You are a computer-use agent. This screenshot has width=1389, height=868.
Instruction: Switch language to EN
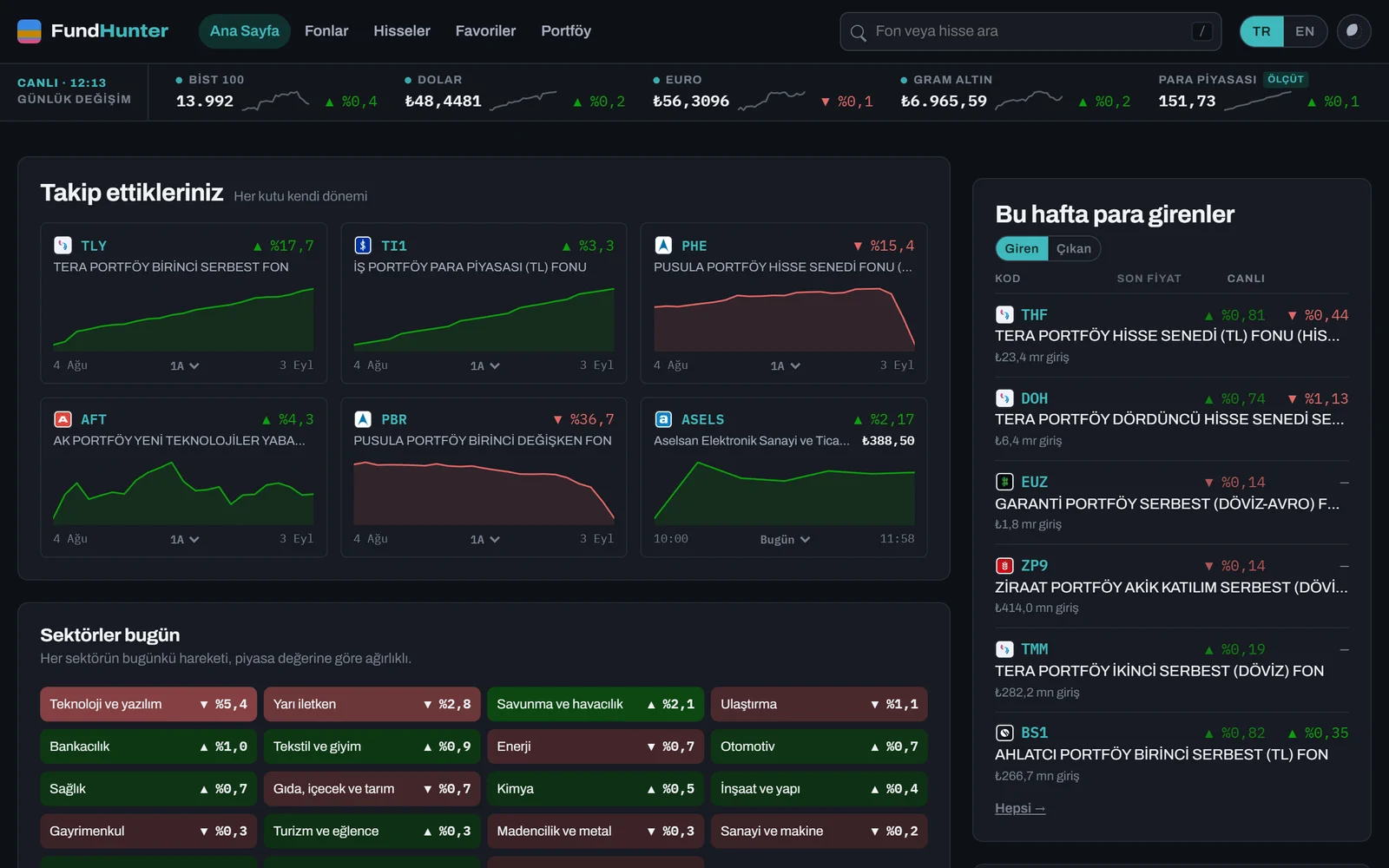1305,31
